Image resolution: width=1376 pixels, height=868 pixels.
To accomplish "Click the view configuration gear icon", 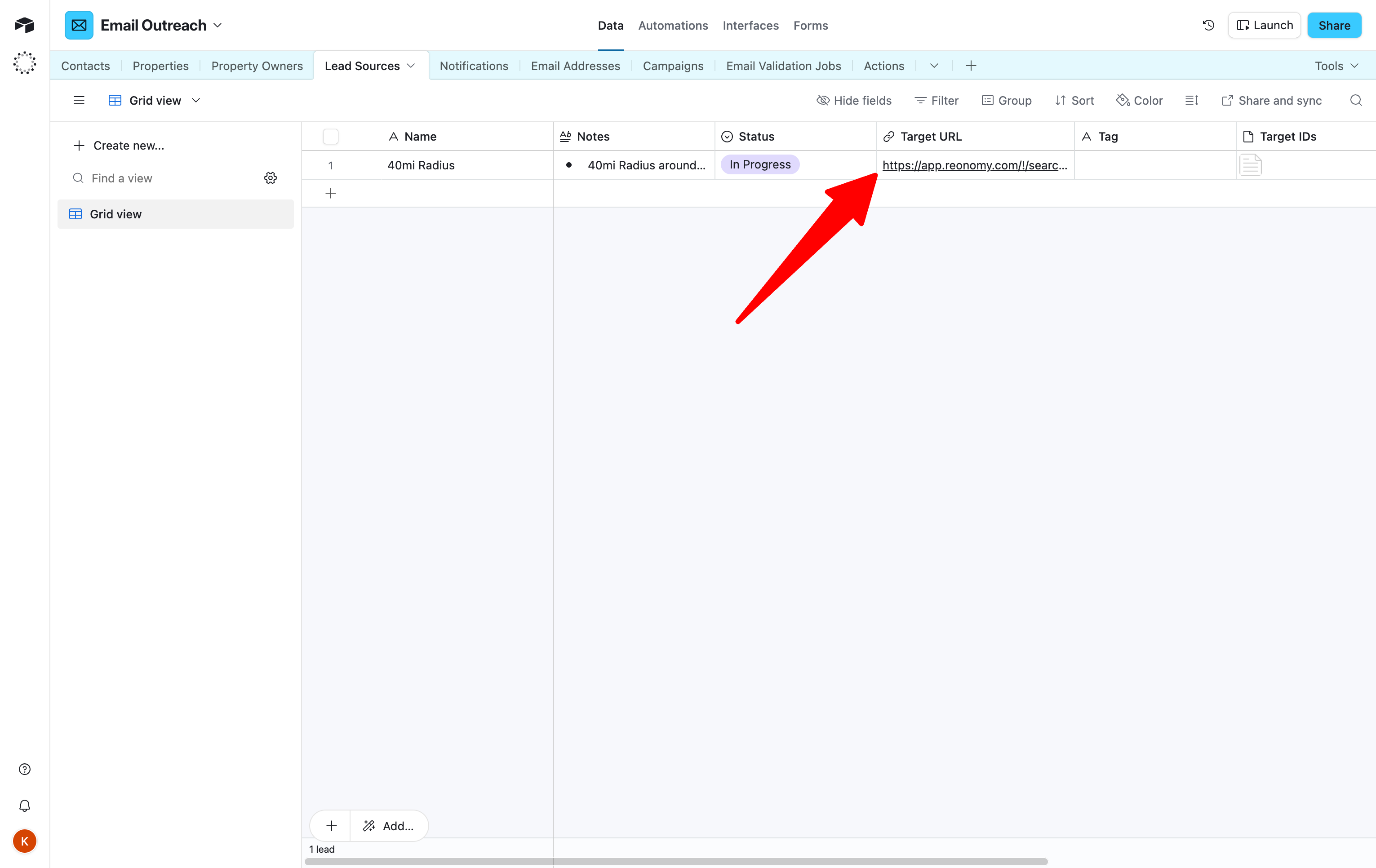I will 270,178.
